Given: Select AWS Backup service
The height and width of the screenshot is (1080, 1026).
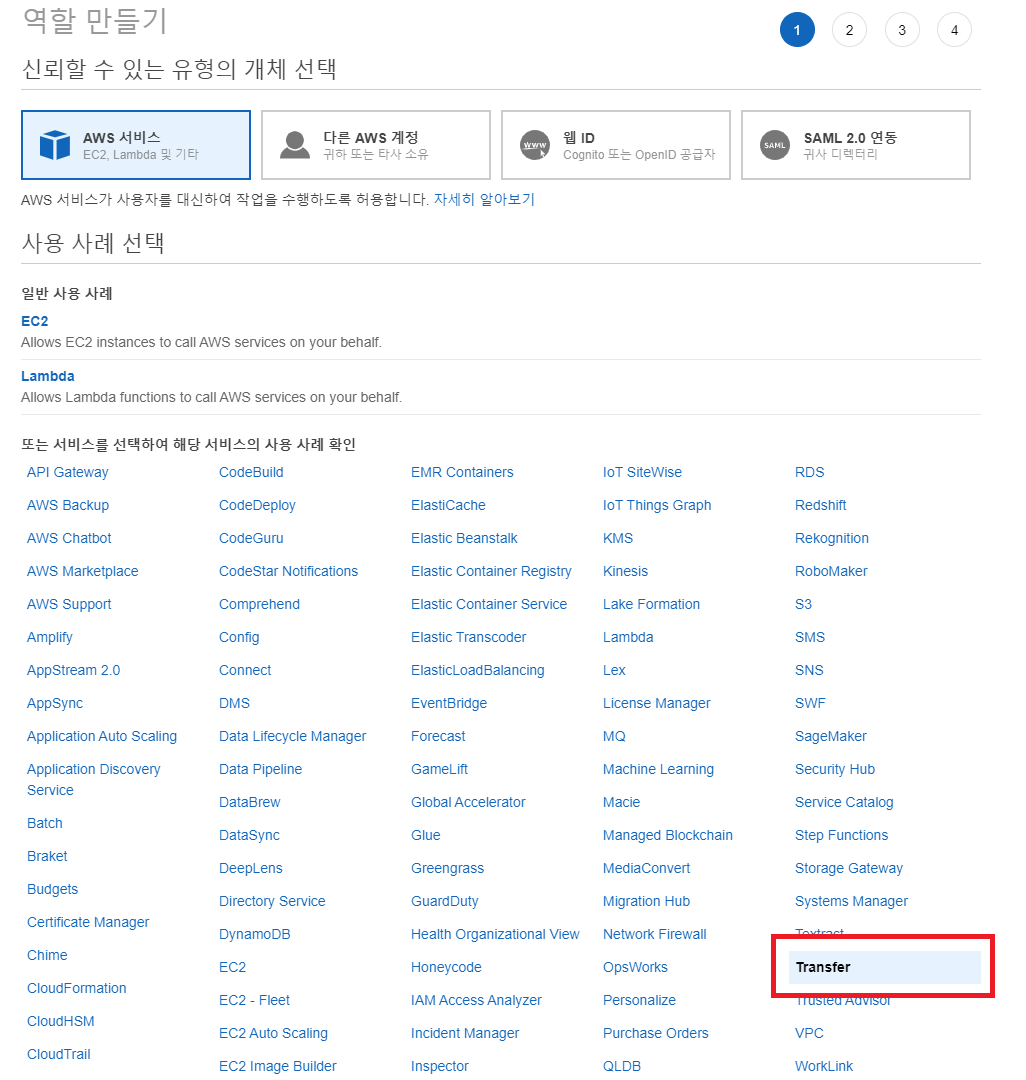Looking at the screenshot, I should 67,505.
